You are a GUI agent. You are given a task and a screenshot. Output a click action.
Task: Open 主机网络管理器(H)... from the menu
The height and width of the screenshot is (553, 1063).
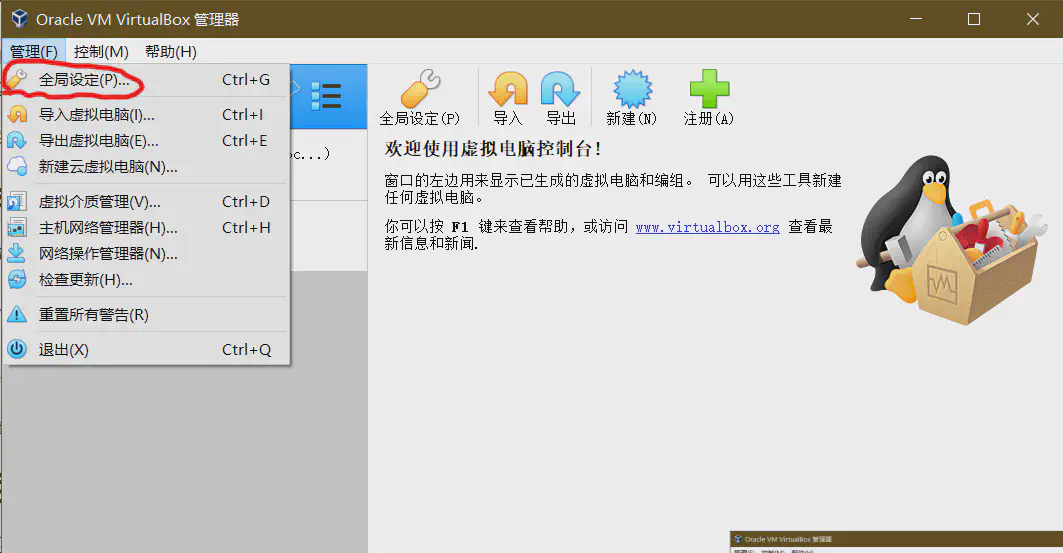[x=146, y=227]
